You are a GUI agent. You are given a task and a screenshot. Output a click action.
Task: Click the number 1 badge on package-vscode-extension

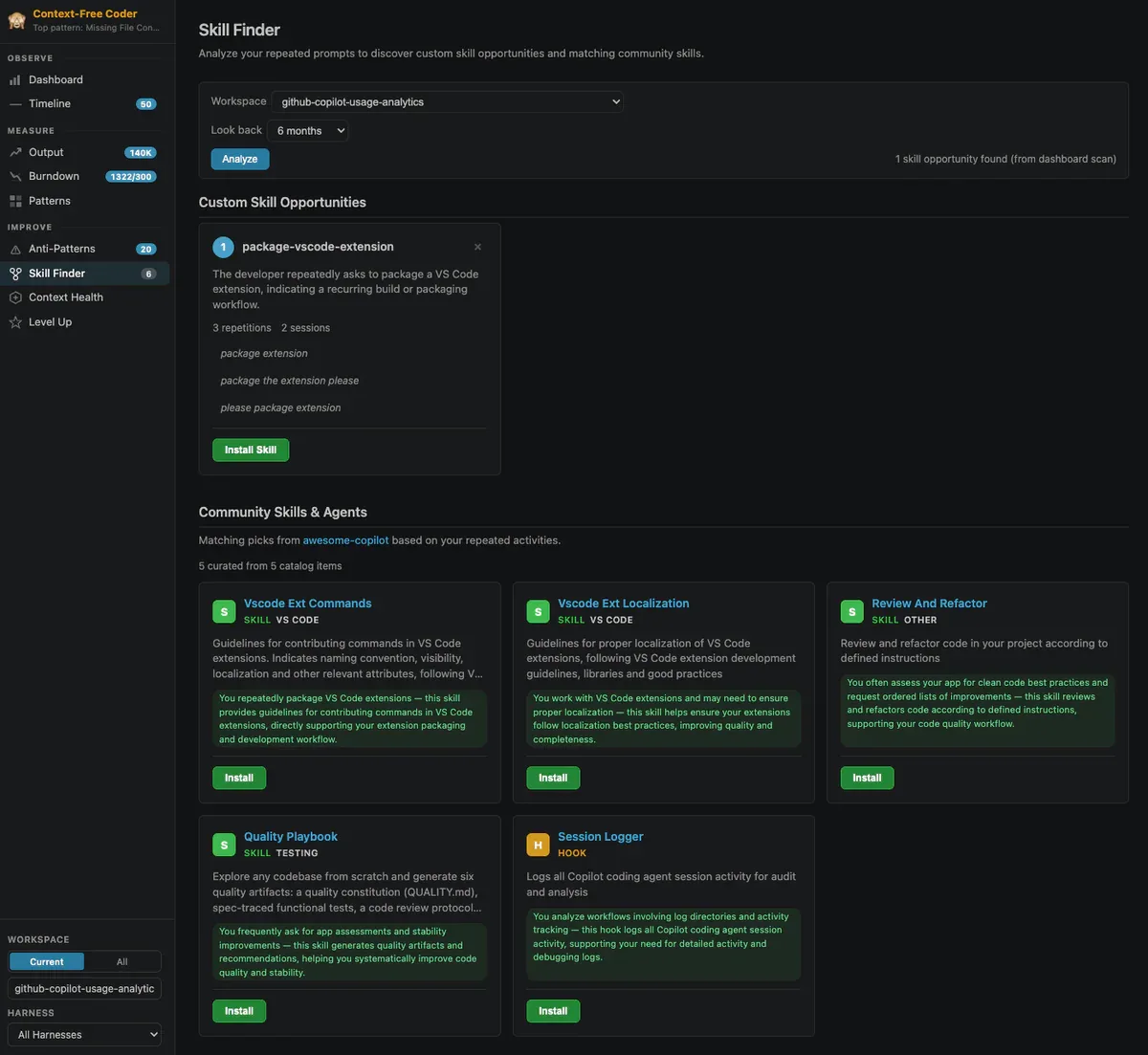pos(223,247)
